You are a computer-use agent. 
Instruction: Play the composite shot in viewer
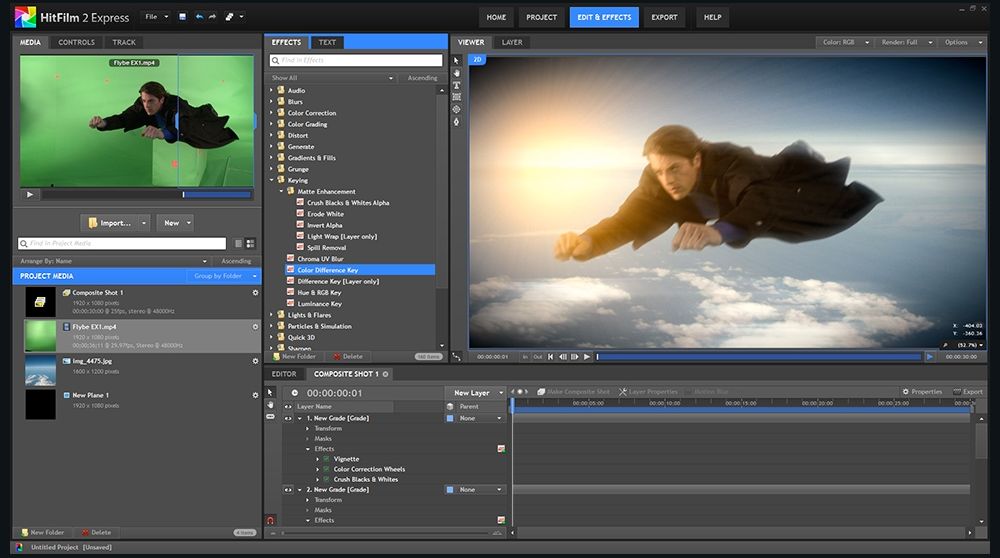tap(587, 356)
